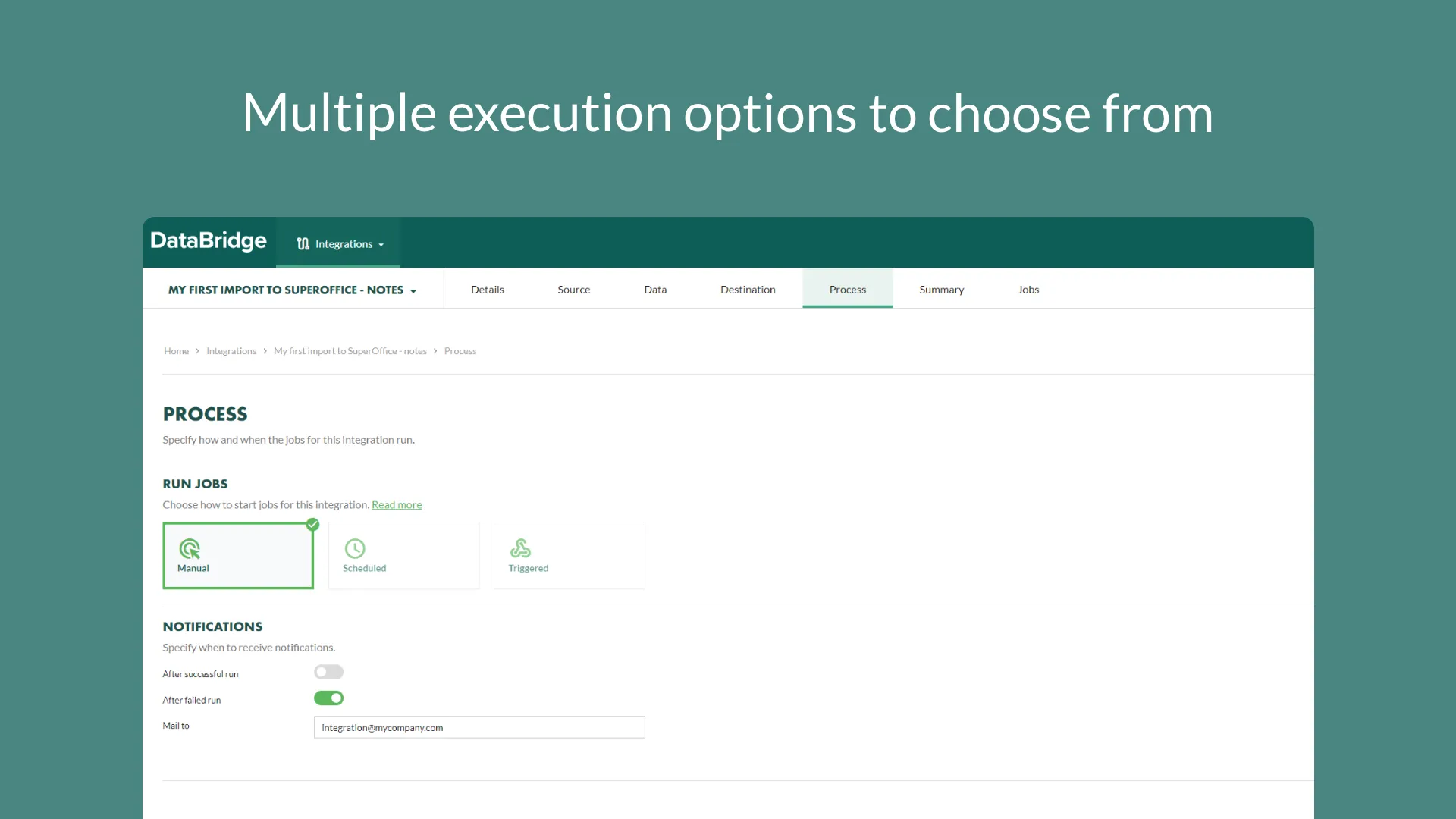Click the Mail to email field
This screenshot has width=1456, height=819.
coord(479,728)
